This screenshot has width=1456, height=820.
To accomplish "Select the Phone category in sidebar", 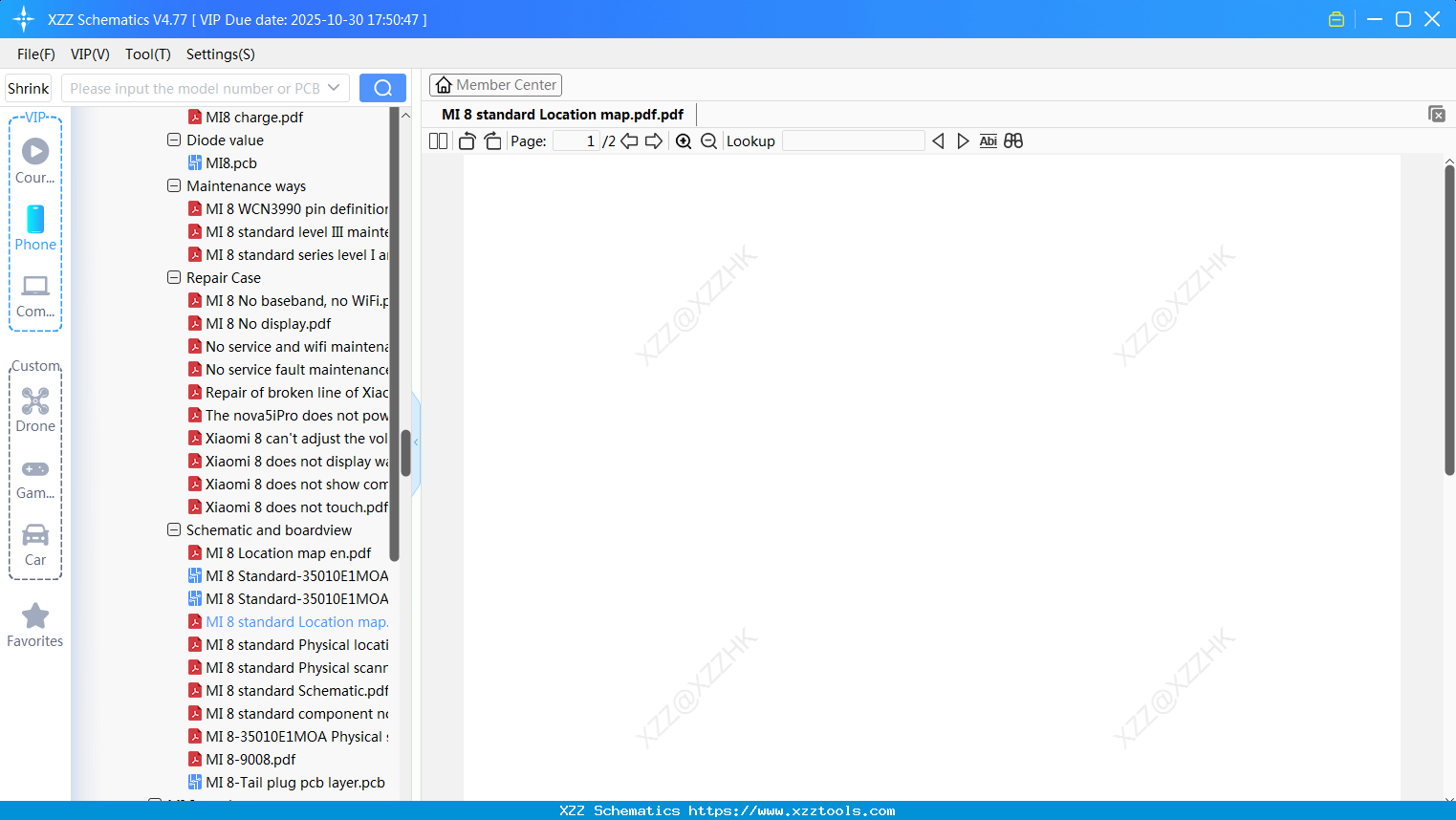I will [35, 227].
